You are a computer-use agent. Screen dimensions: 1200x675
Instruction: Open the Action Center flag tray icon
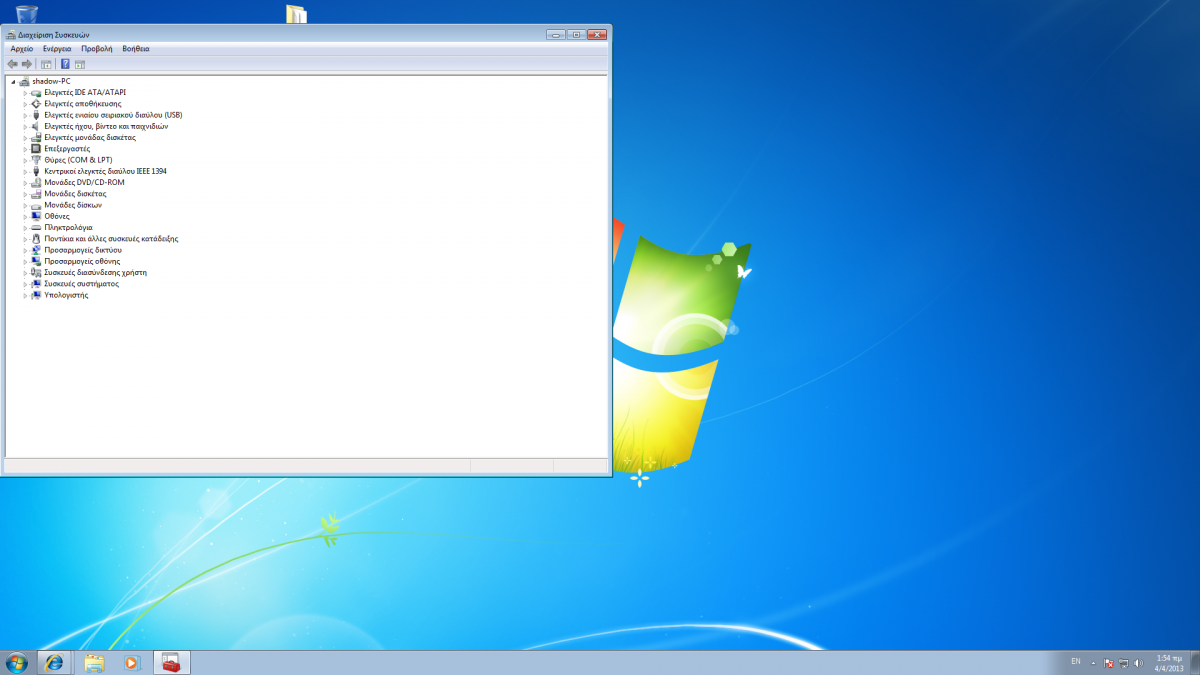(1108, 662)
